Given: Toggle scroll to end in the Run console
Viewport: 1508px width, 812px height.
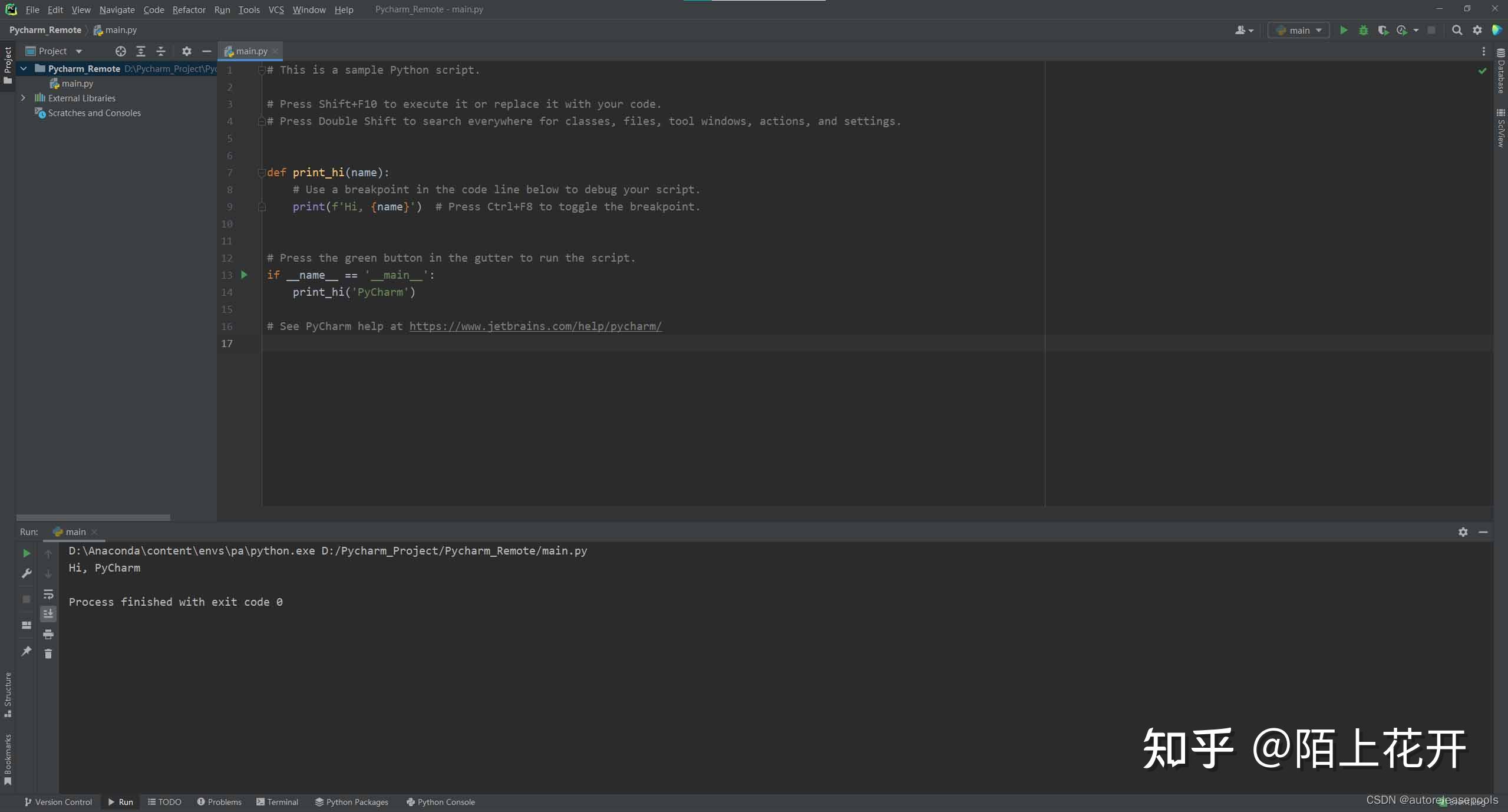Looking at the screenshot, I should point(48,613).
